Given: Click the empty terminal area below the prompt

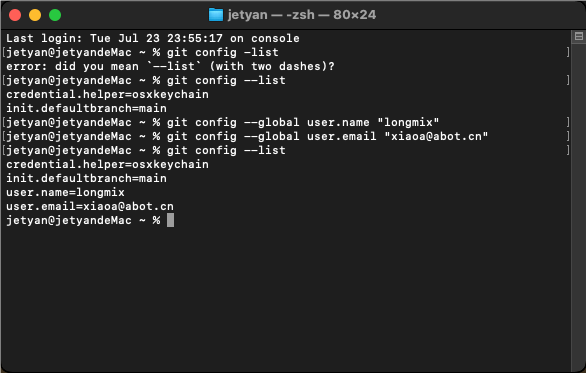Looking at the screenshot, I should point(286,299).
